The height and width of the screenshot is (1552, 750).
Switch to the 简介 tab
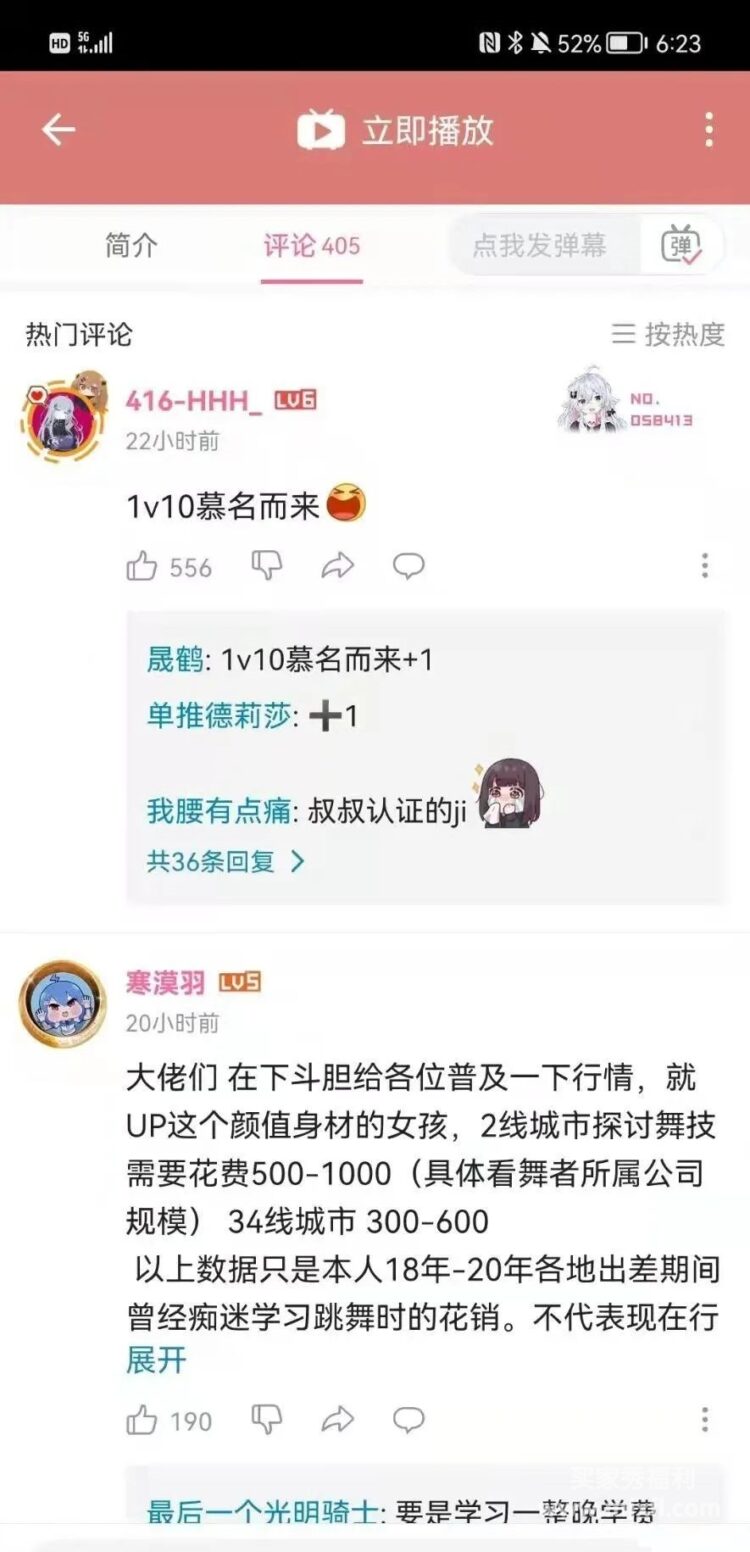(x=132, y=245)
